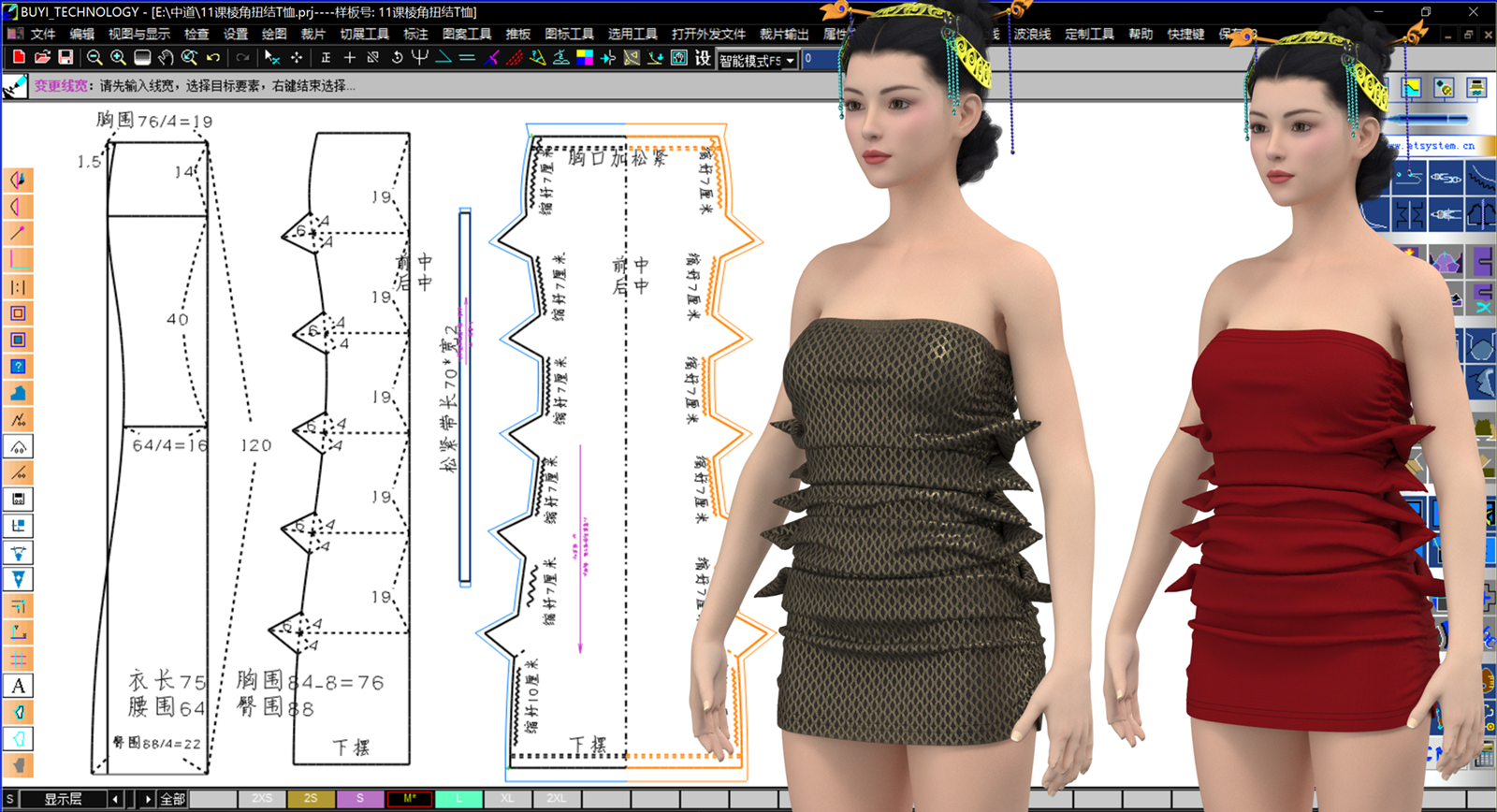Select the arrow pointer selection tool

tap(272, 57)
